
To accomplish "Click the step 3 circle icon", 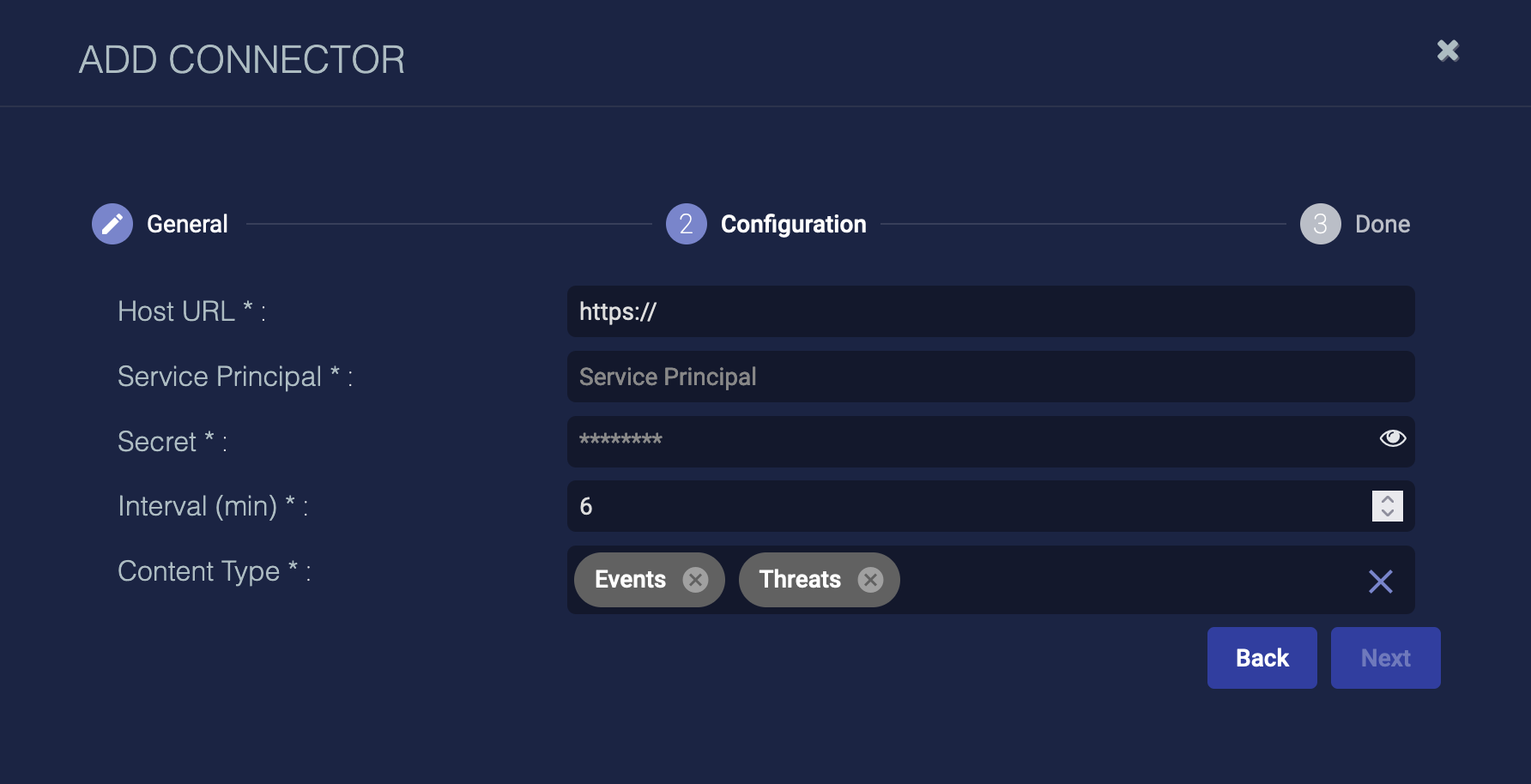I will [x=1320, y=224].
